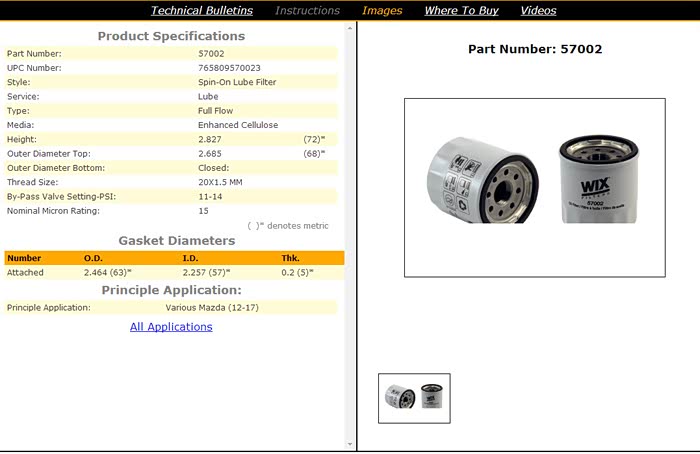Switch to the Images tab
This screenshot has height=454, width=700.
pos(382,10)
